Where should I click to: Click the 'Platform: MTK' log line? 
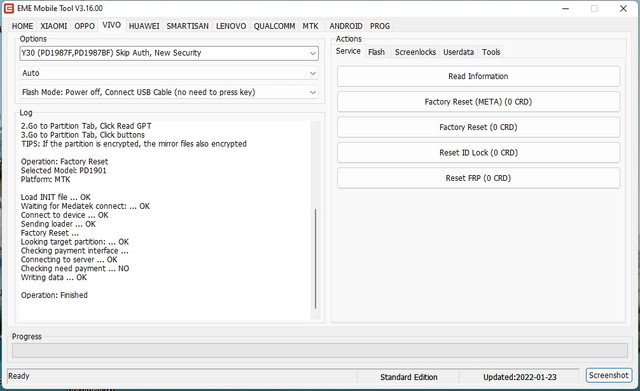45,180
